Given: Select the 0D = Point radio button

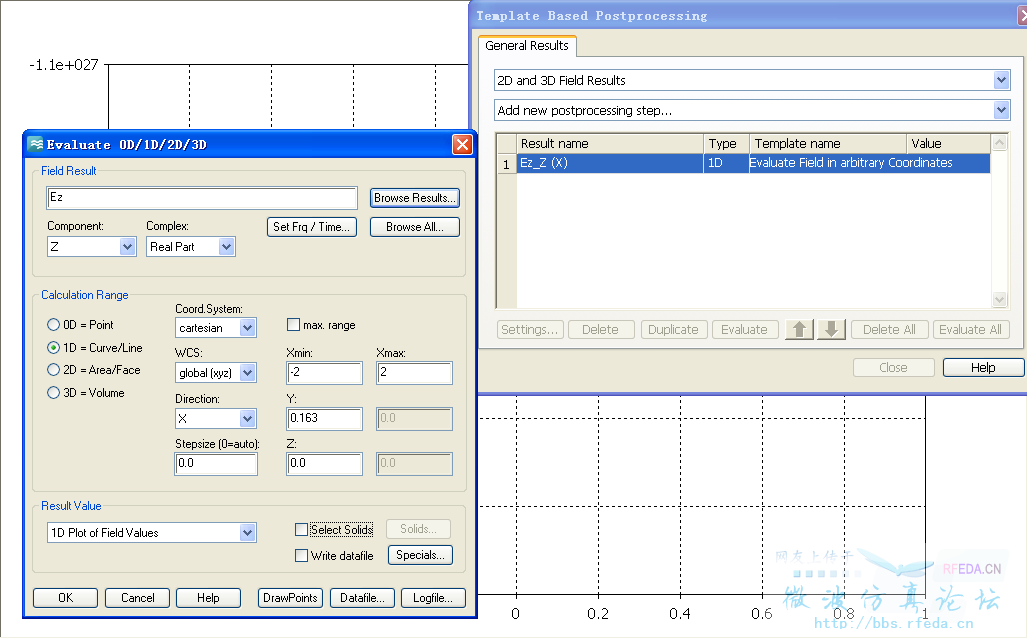Looking at the screenshot, I should (x=54, y=325).
